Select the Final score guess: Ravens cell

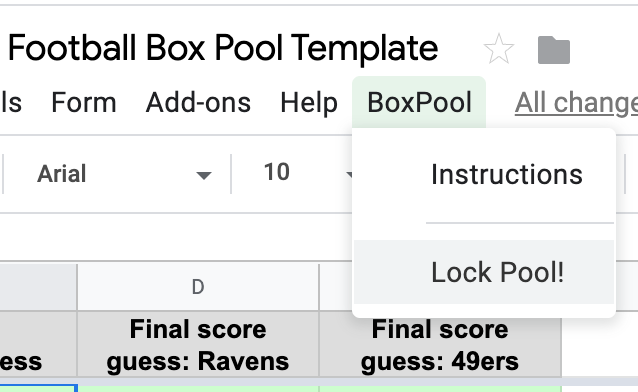[198, 344]
